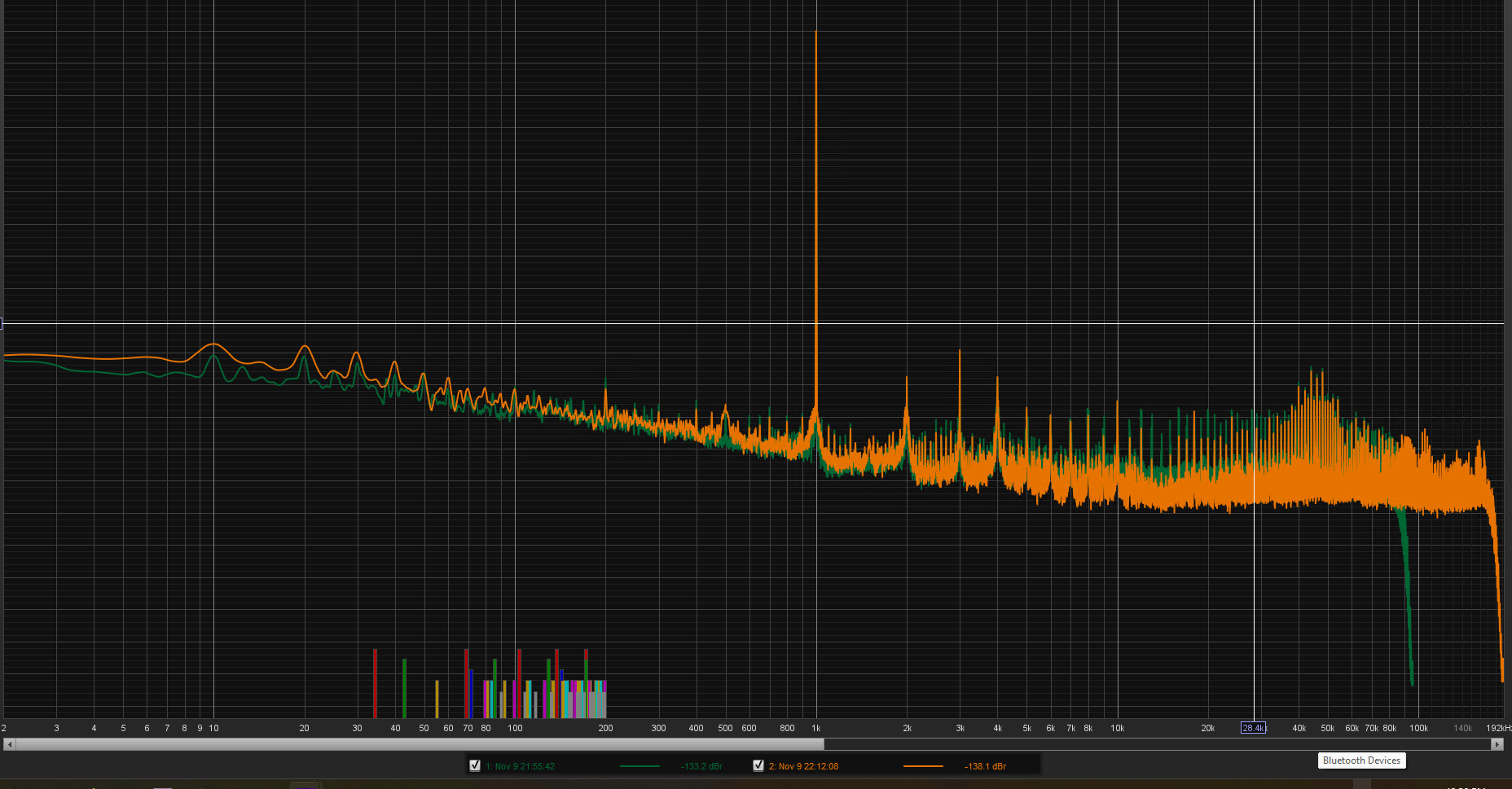Screen dimensions: 1512x789
Task: Click the horizontal scrollbar thumb
Action: (x=420, y=744)
